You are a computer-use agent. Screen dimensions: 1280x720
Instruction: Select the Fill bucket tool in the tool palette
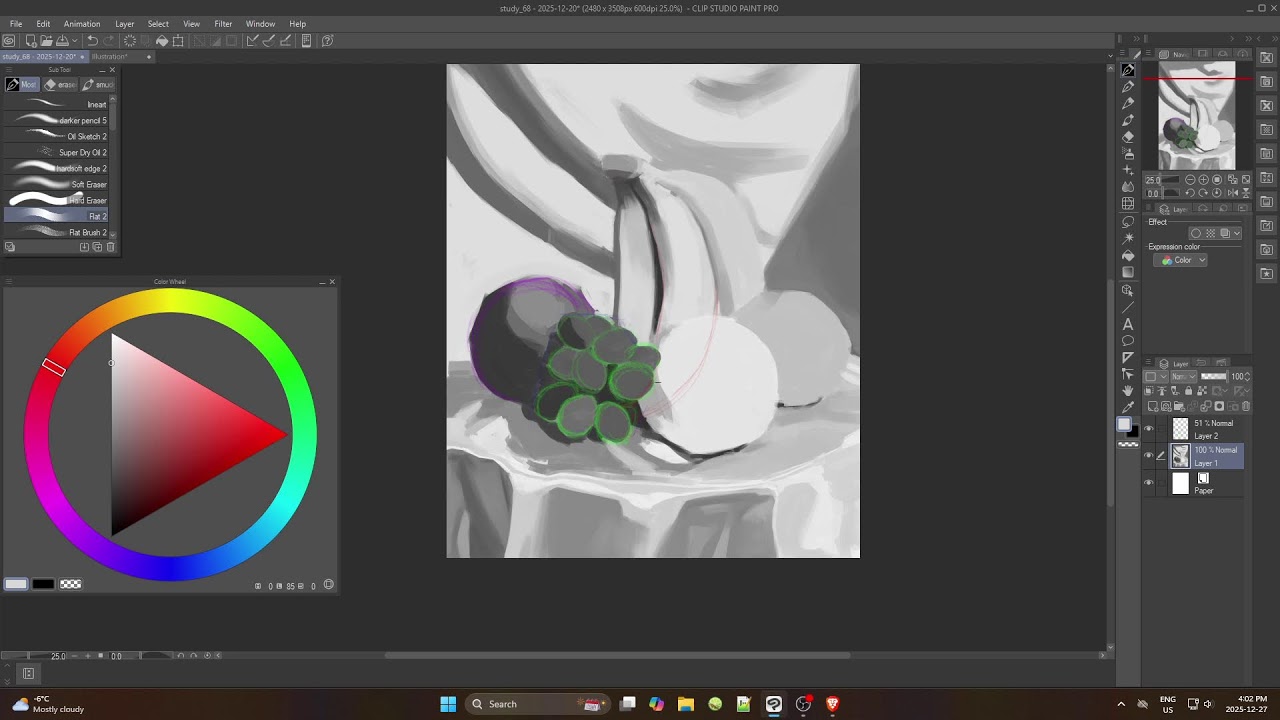1128,255
